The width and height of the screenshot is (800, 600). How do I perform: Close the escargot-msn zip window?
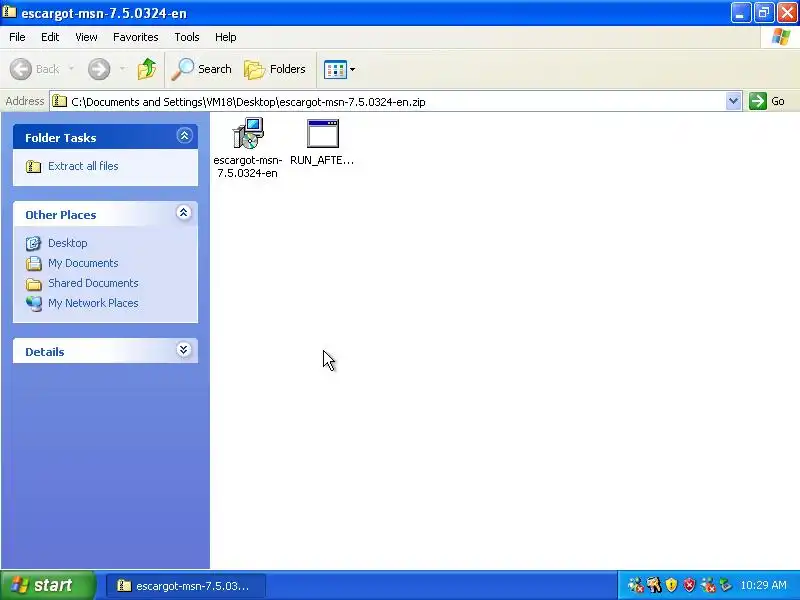(x=787, y=13)
